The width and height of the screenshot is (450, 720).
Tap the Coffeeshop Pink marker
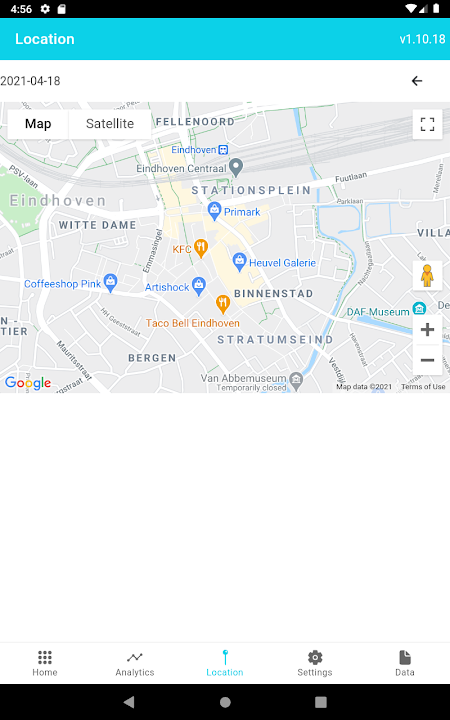(x=110, y=283)
